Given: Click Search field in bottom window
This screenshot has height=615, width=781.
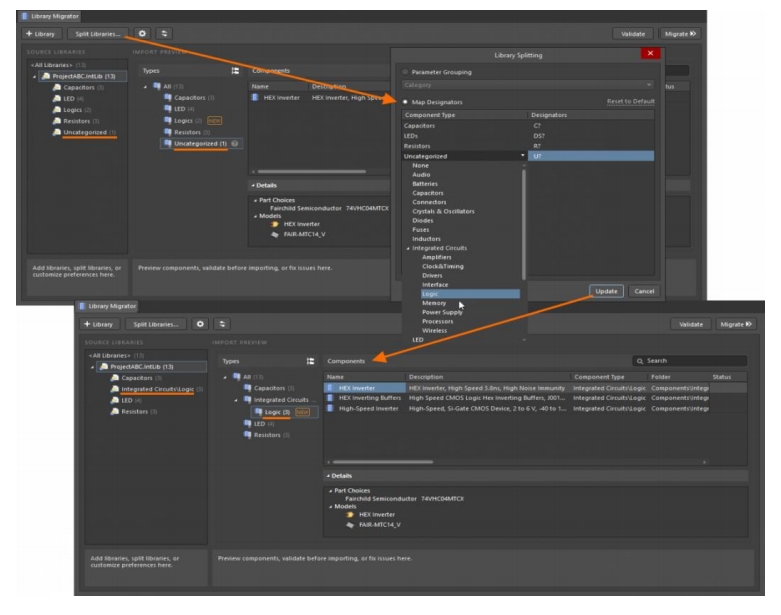Looking at the screenshot, I should coord(689,361).
